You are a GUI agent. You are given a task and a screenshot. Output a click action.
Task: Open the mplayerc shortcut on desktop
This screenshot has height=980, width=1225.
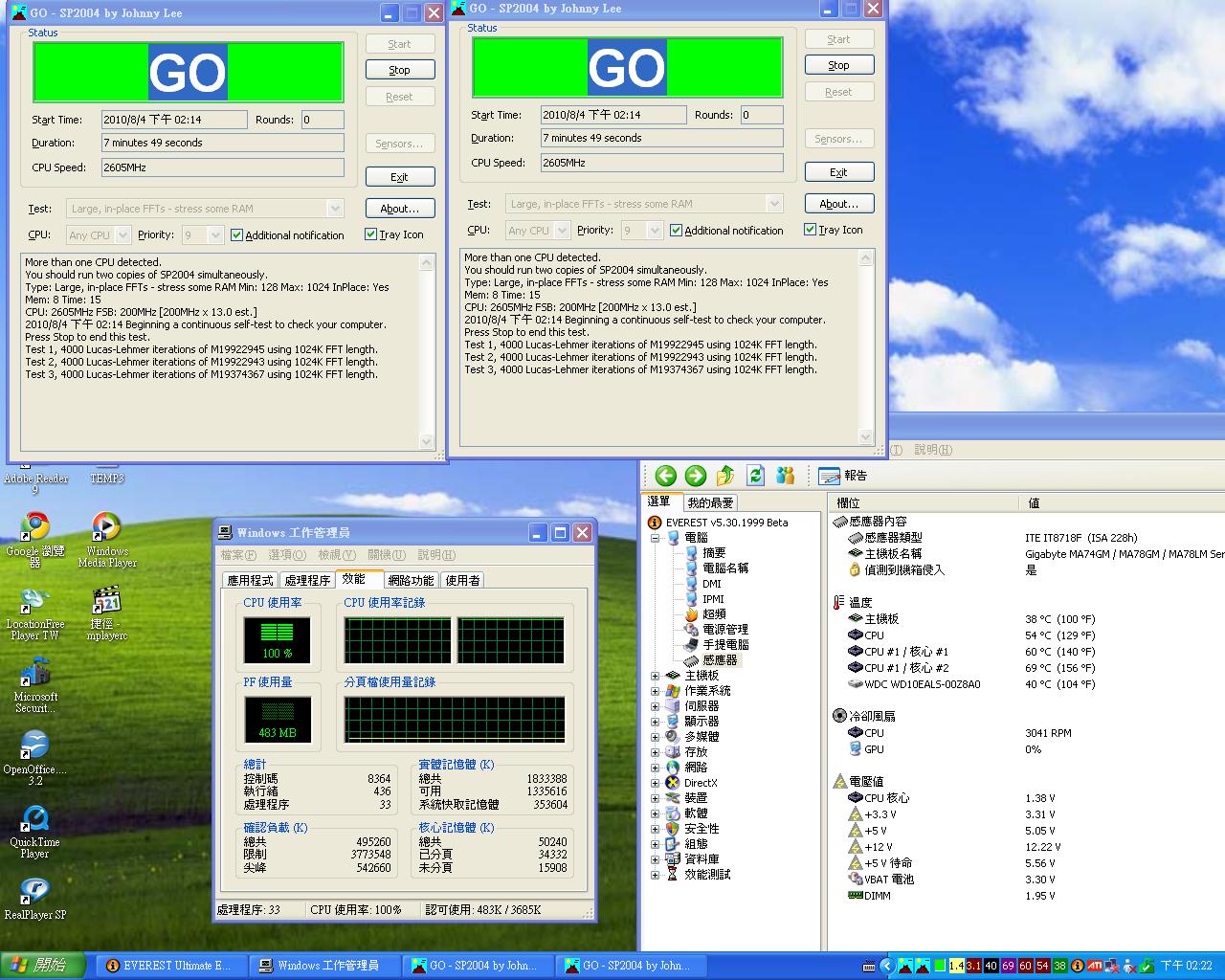click(106, 613)
